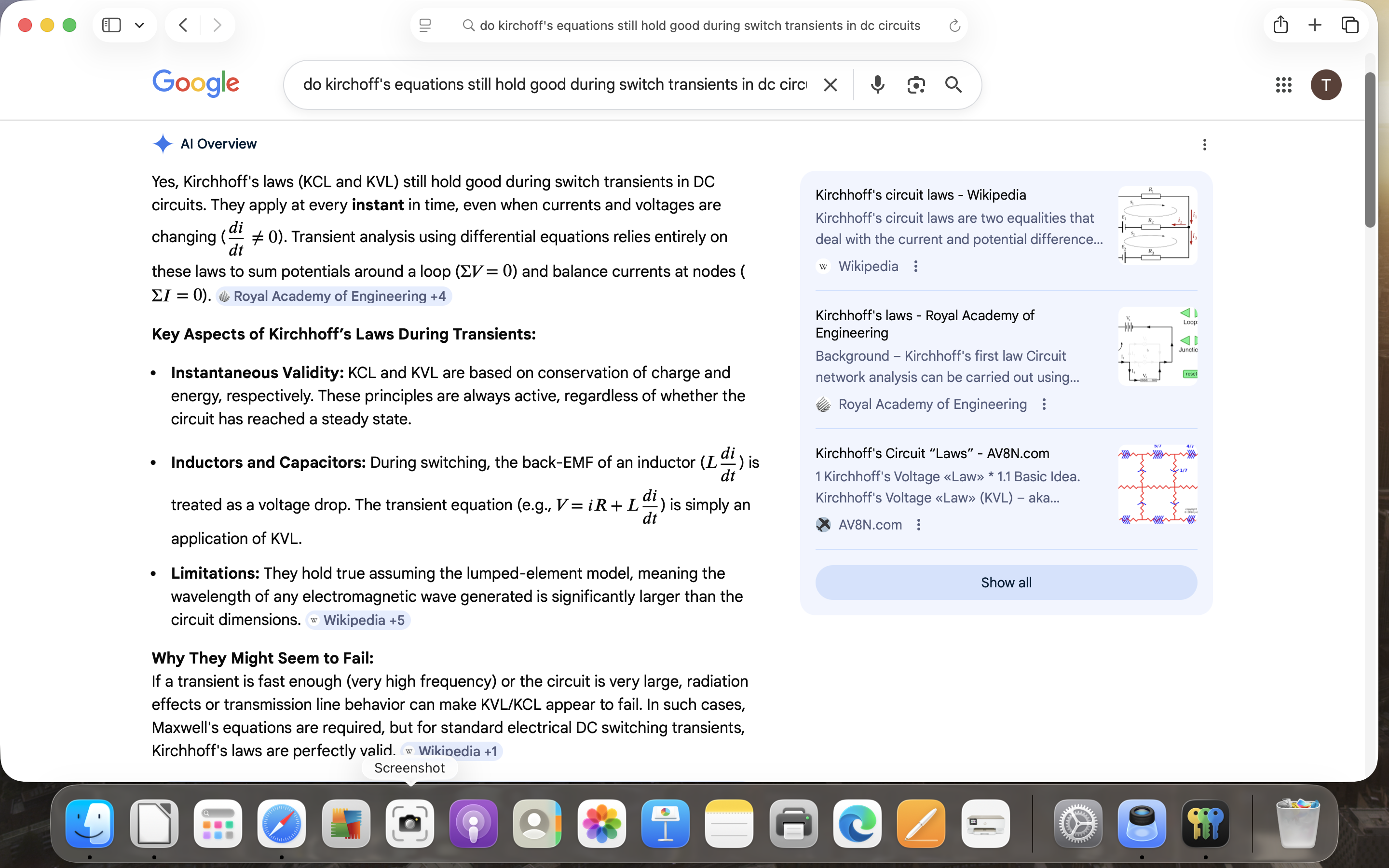Open a new tab with plus icon

(x=1315, y=25)
